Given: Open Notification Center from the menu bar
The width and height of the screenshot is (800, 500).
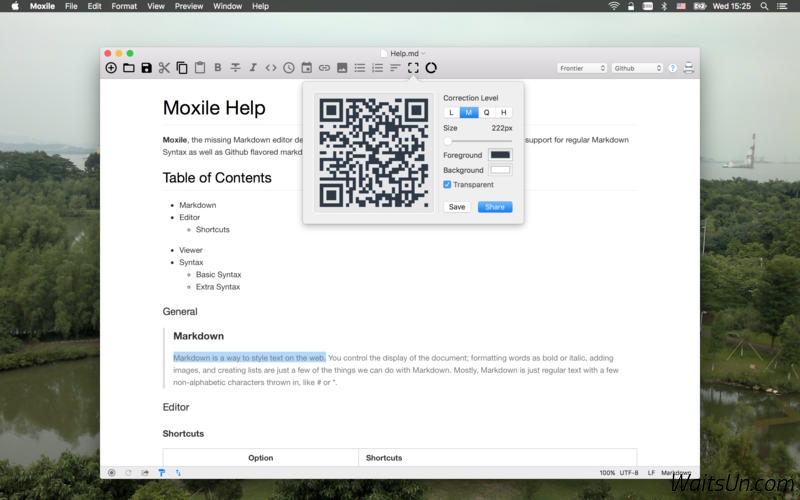Looking at the screenshot, I should click(782, 6).
